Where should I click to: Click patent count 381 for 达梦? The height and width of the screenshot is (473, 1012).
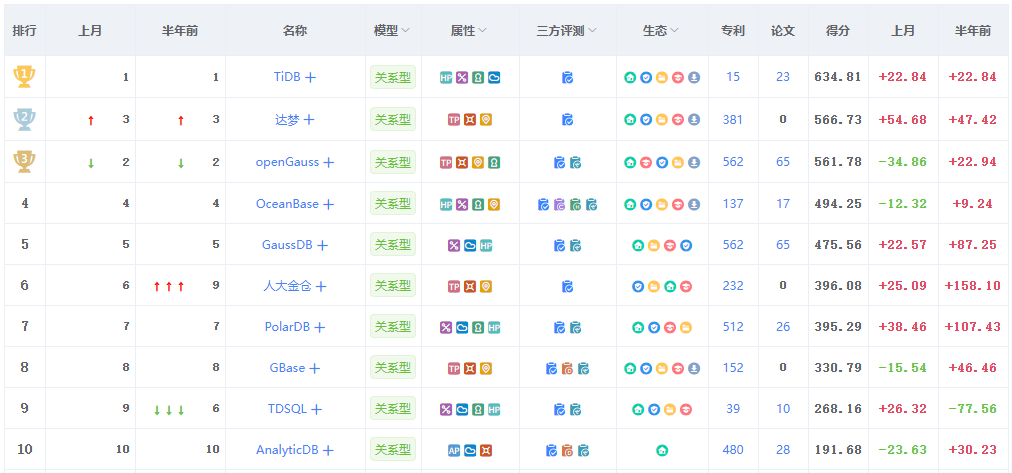click(733, 119)
